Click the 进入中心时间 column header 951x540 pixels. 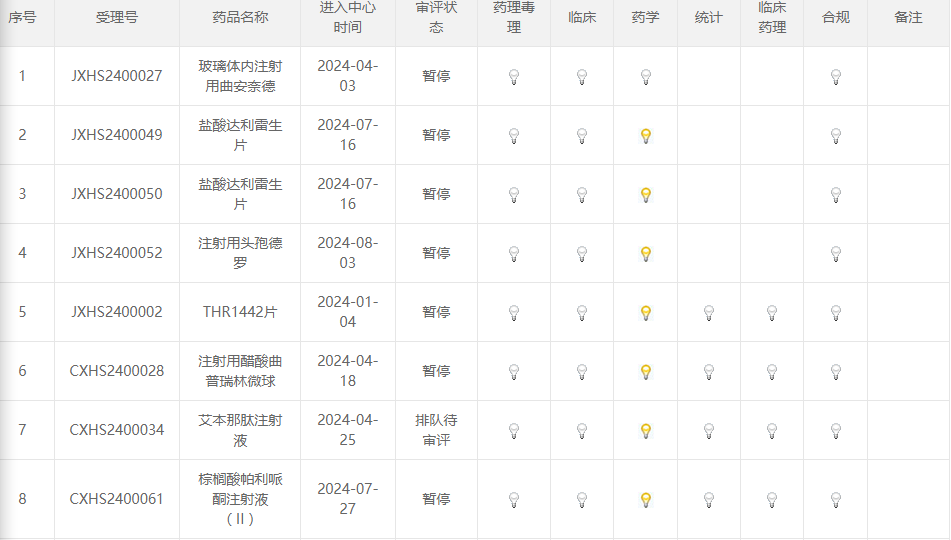coord(348,17)
